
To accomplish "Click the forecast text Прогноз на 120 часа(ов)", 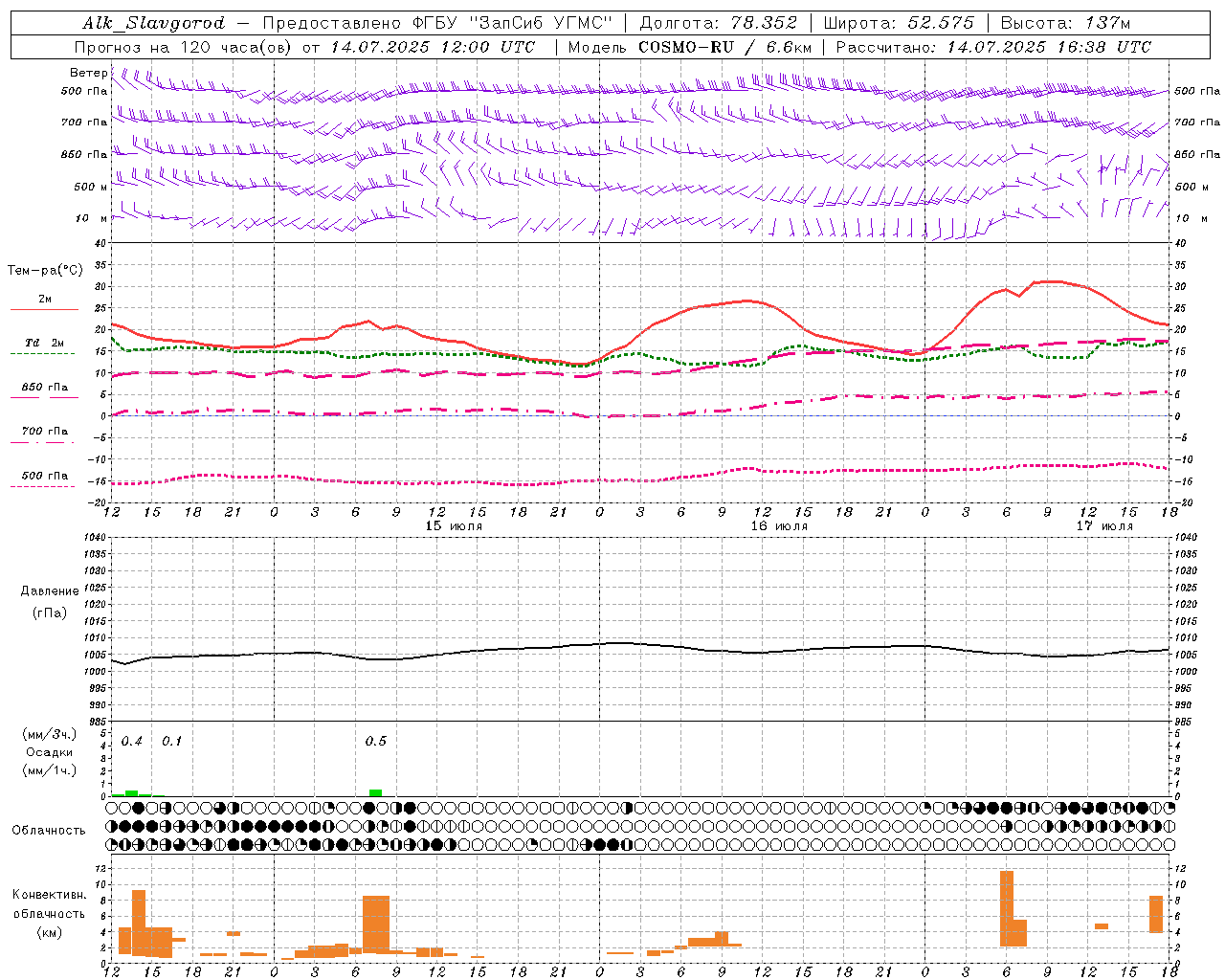I will pos(183,47).
